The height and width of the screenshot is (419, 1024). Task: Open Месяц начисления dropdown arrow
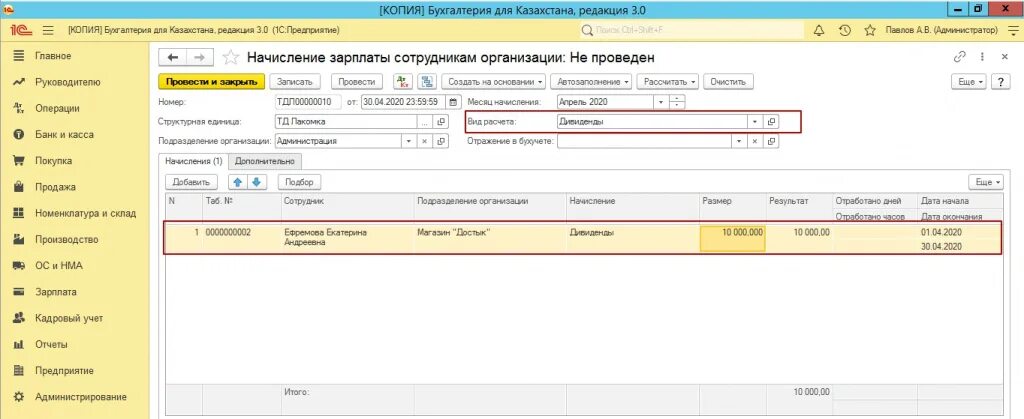coord(661,102)
